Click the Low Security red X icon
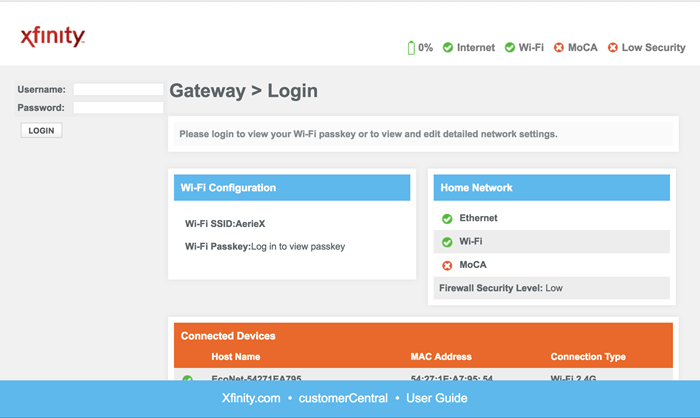 613,47
